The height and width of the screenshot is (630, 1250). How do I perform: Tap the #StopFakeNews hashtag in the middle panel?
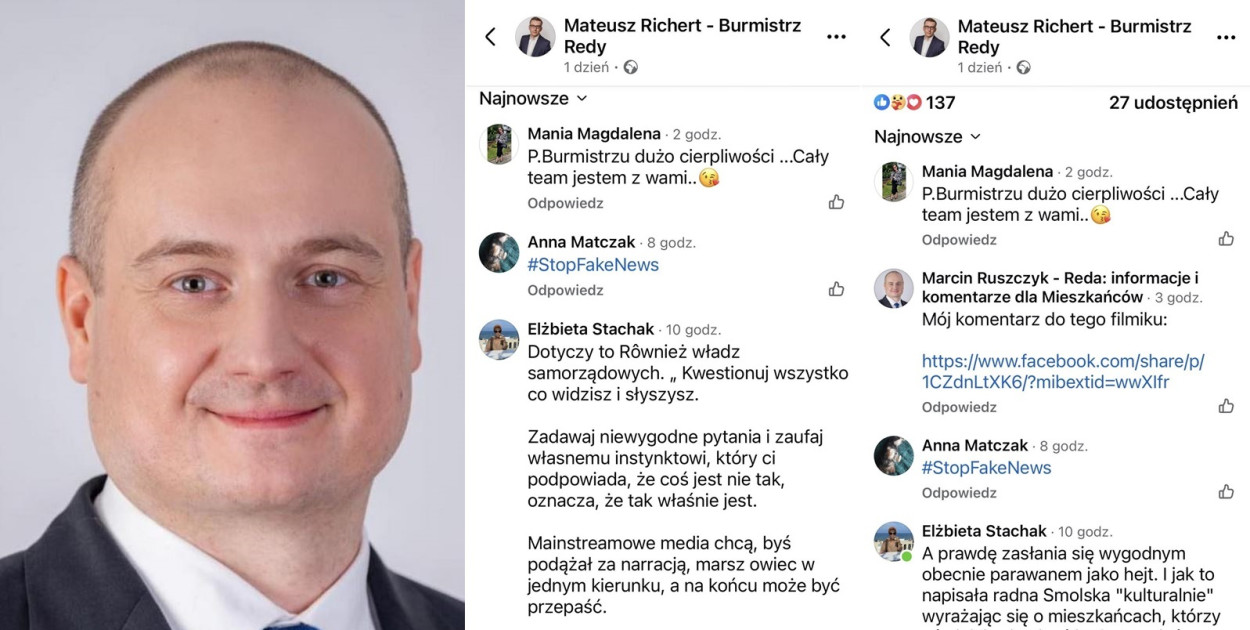coord(593,265)
